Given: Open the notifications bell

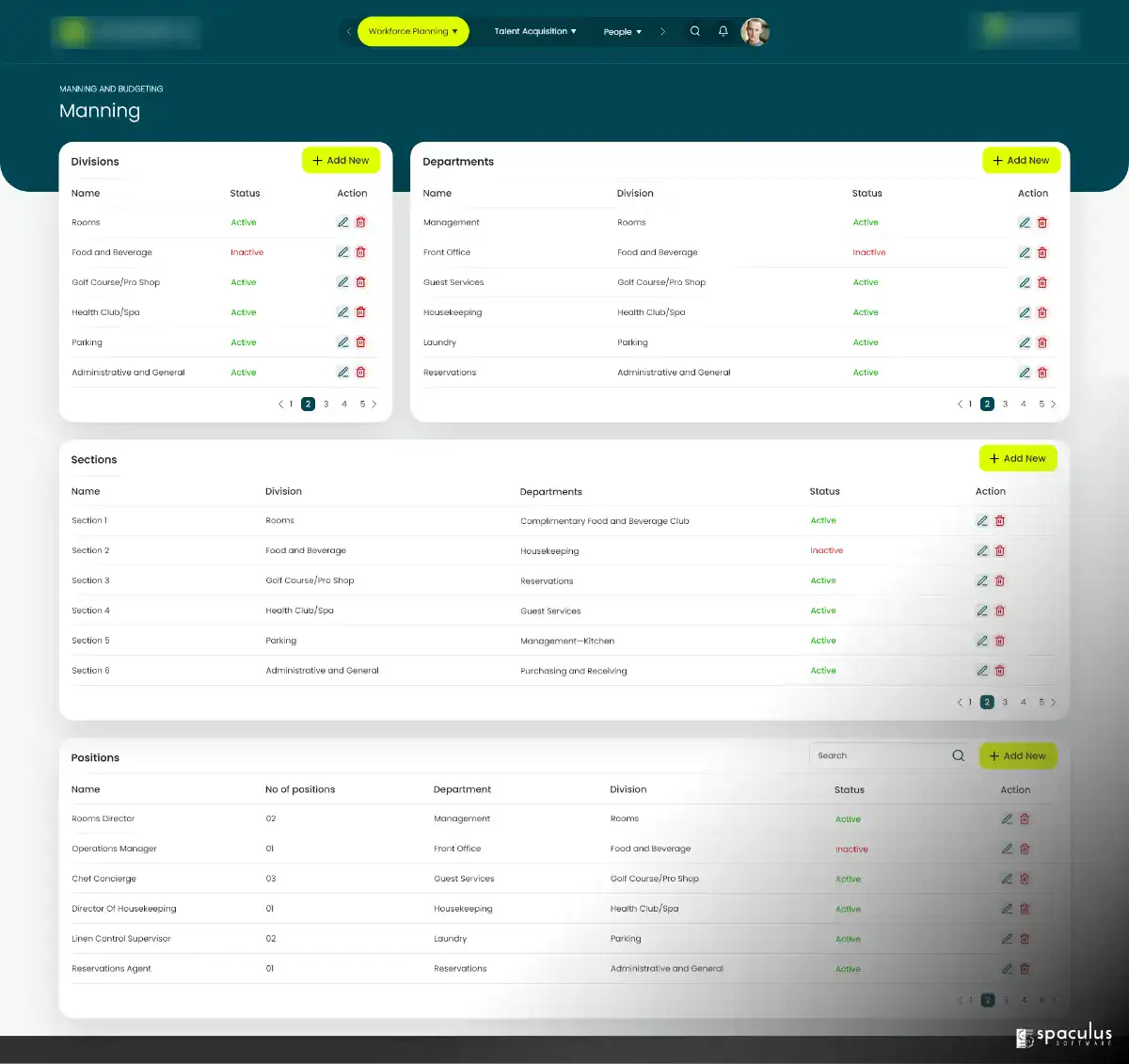Looking at the screenshot, I should [723, 31].
